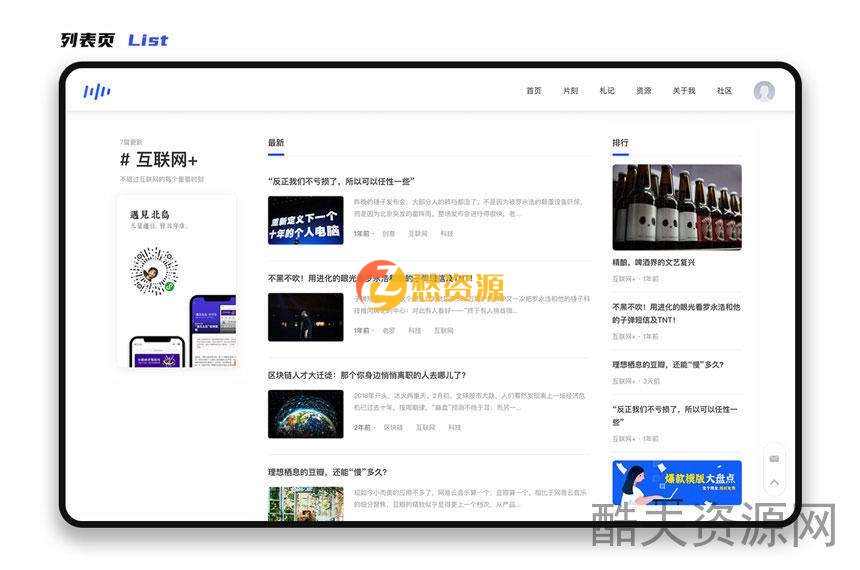Screen dimensions: 860x570
Task: Open article 理想栖息的豆瓣 in main list
Action: point(327,472)
